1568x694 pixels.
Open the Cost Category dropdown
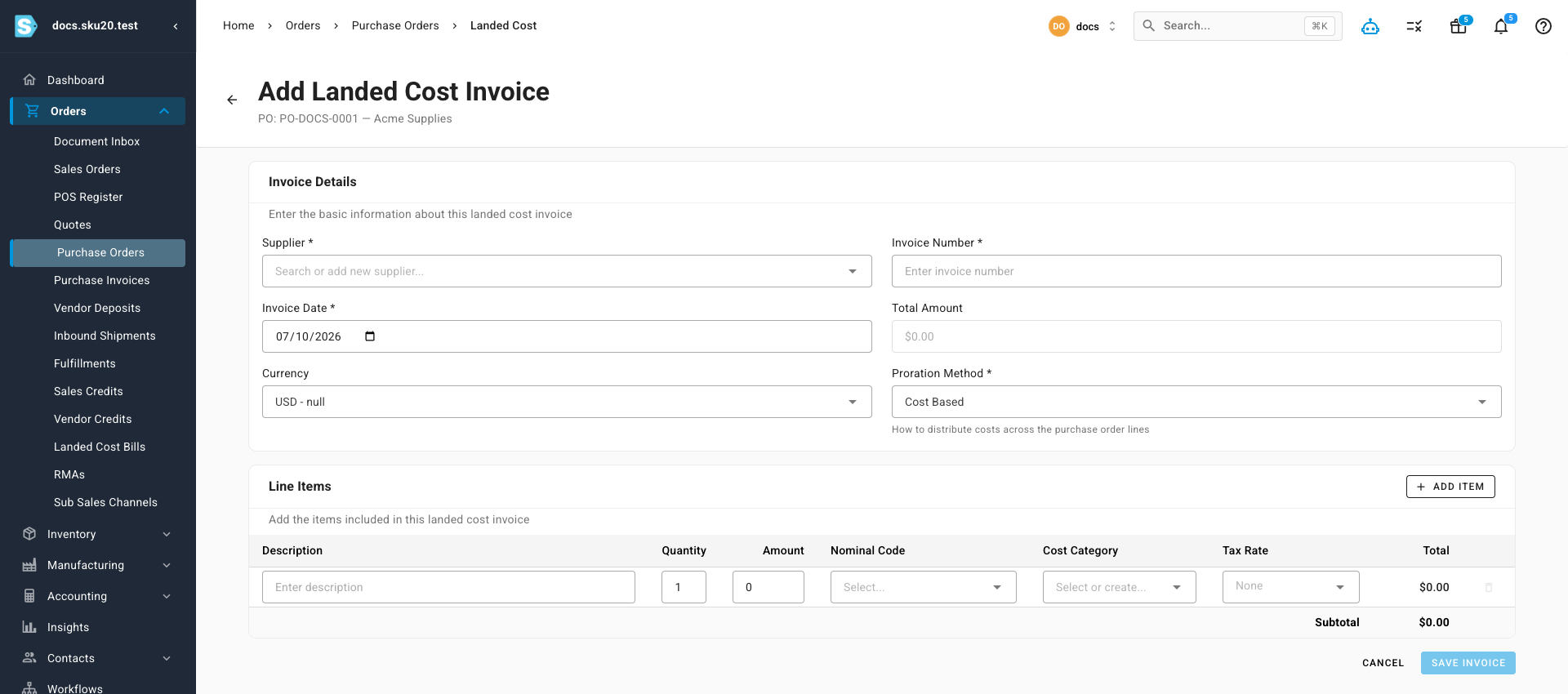[1120, 587]
